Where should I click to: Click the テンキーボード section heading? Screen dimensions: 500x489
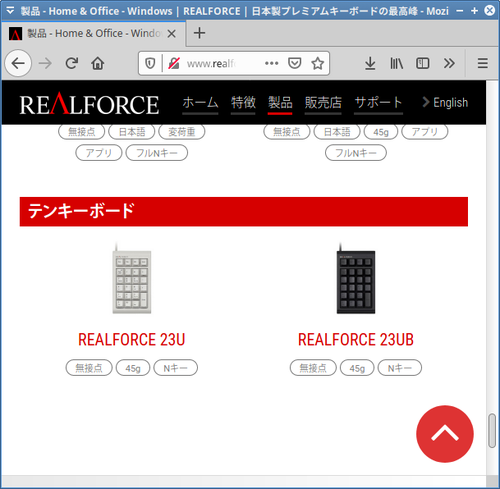point(244,212)
